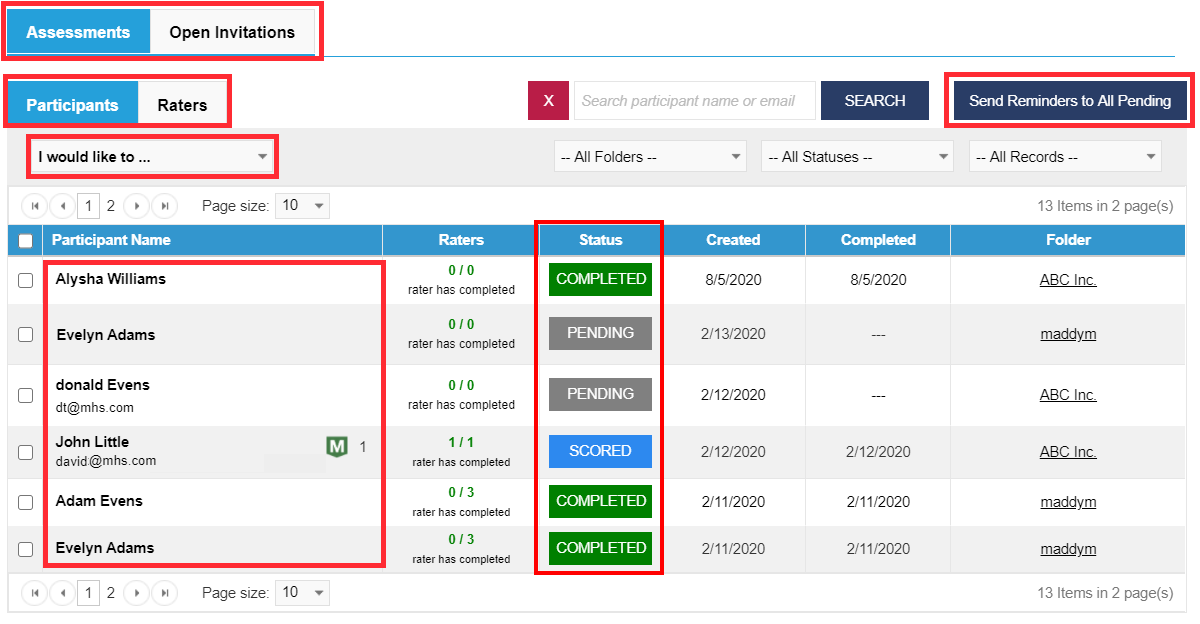Click 0 / 3 rater count for Adam Evens
Image resolution: width=1200 pixels, height=624 pixels.
[x=461, y=492]
